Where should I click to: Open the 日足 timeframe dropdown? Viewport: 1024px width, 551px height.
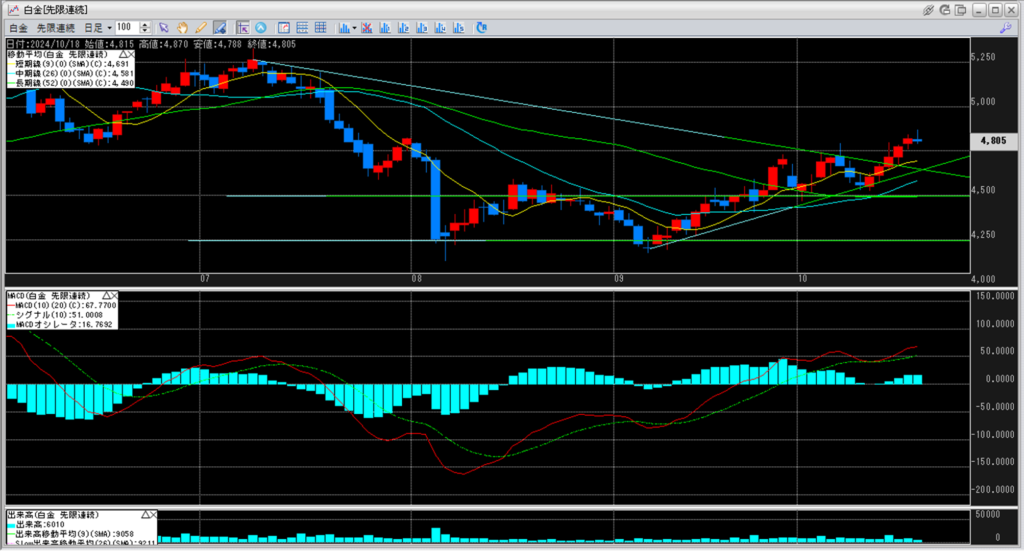coord(98,28)
